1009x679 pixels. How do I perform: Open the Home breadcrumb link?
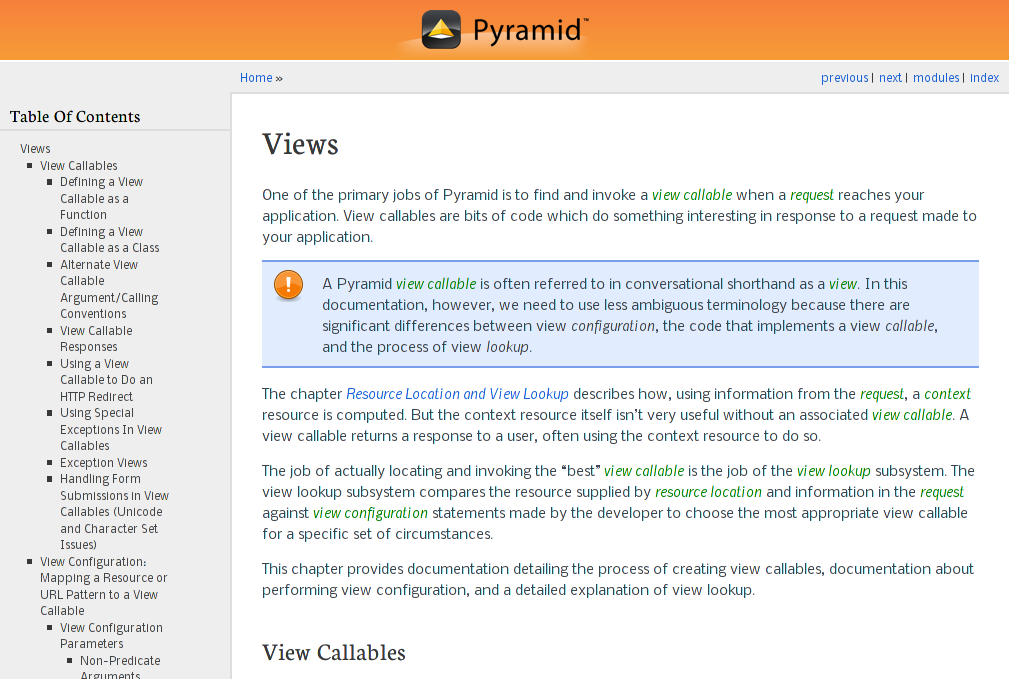click(256, 78)
